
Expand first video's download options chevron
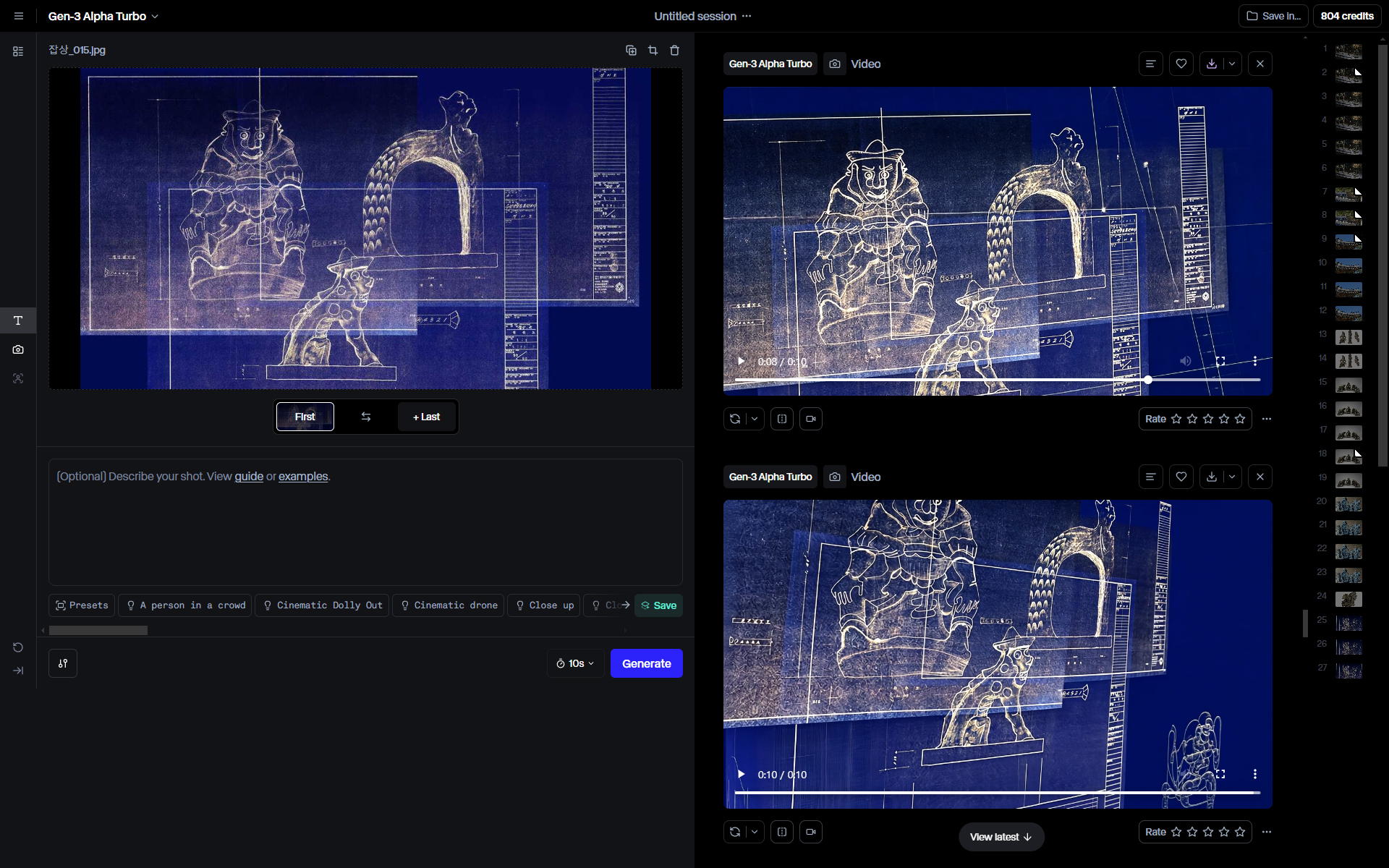(1232, 64)
